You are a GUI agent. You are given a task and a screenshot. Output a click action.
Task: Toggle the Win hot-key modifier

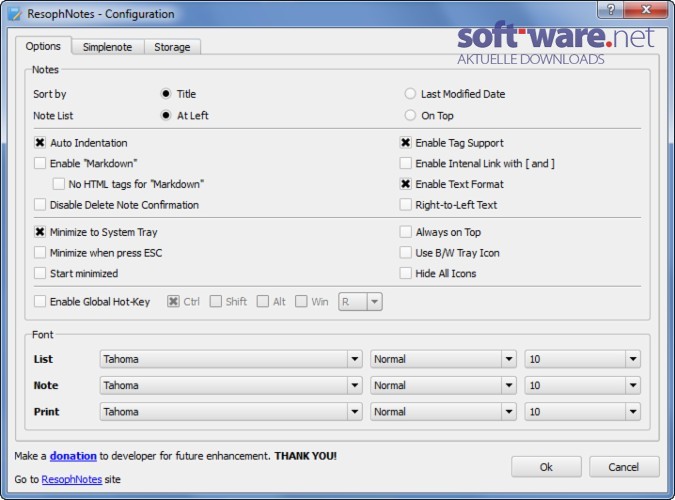tap(301, 301)
